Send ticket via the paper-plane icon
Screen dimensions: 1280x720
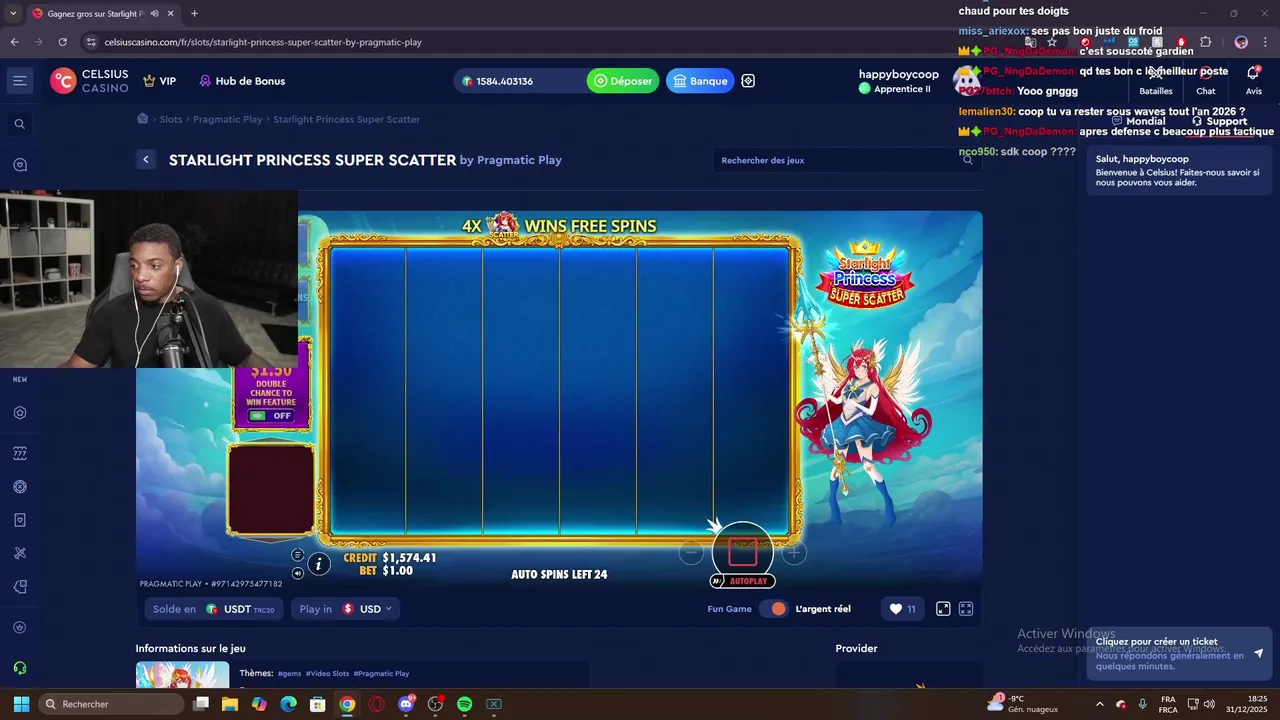coord(1258,653)
